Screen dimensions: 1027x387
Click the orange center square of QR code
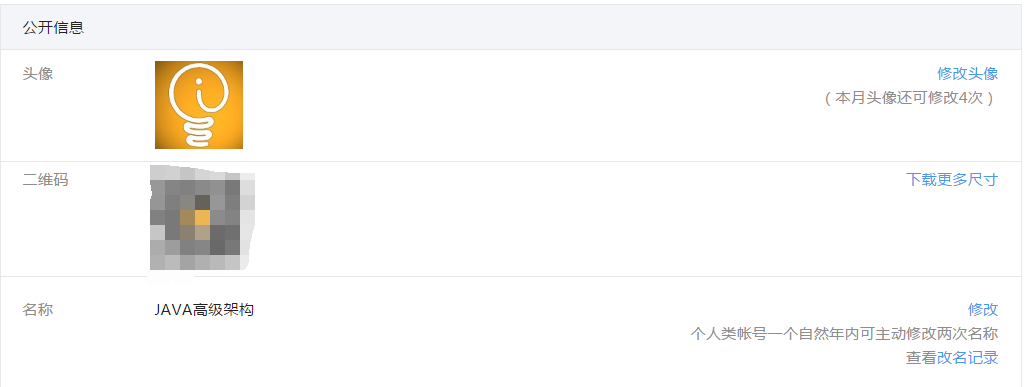(202, 218)
